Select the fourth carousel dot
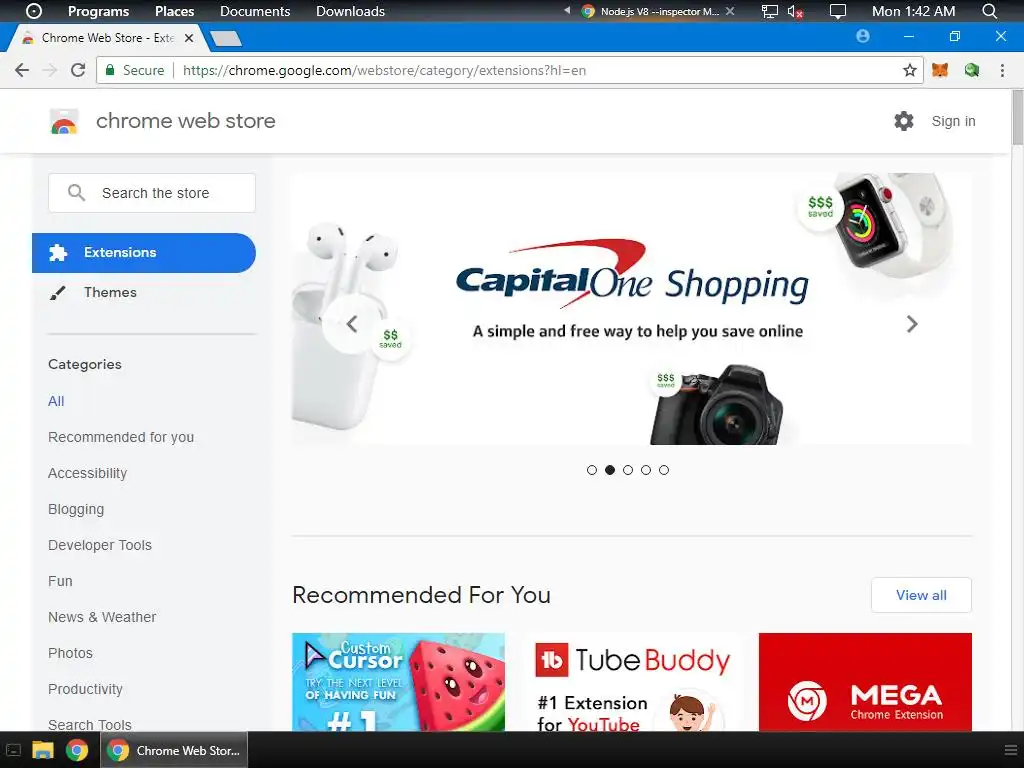1024x768 pixels. point(646,470)
